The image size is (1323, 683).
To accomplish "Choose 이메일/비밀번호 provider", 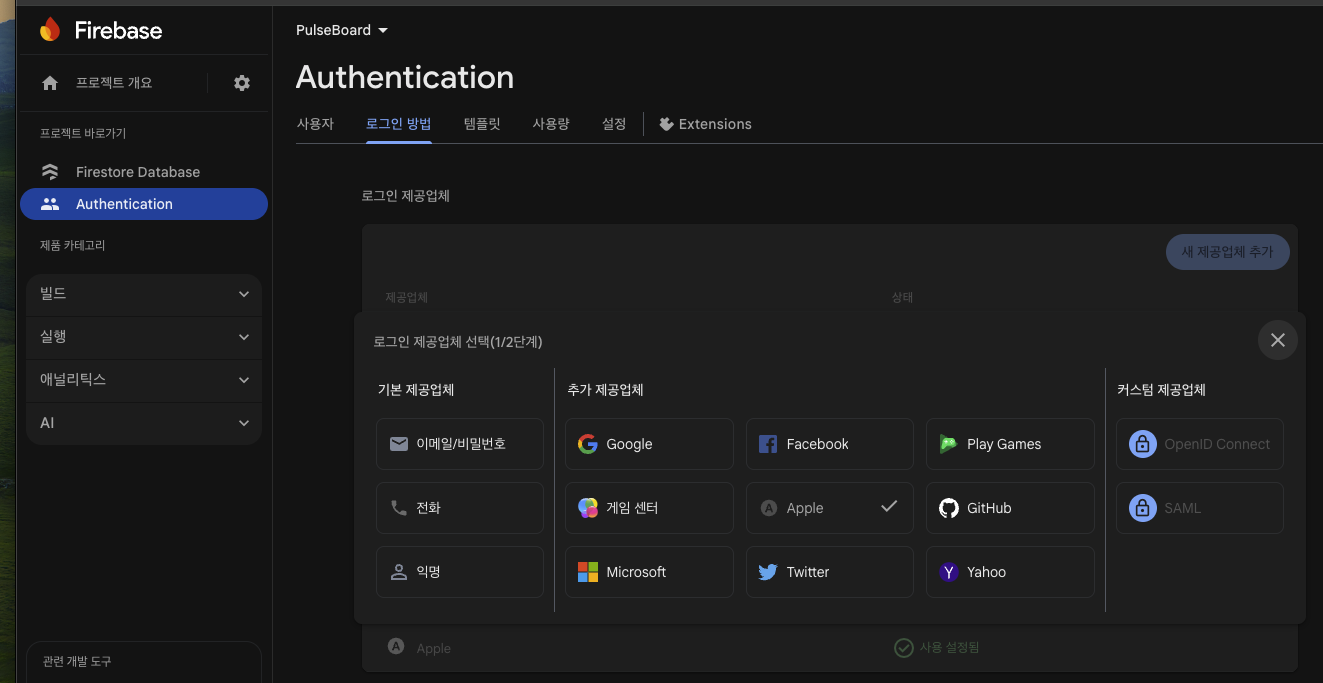I will point(460,444).
